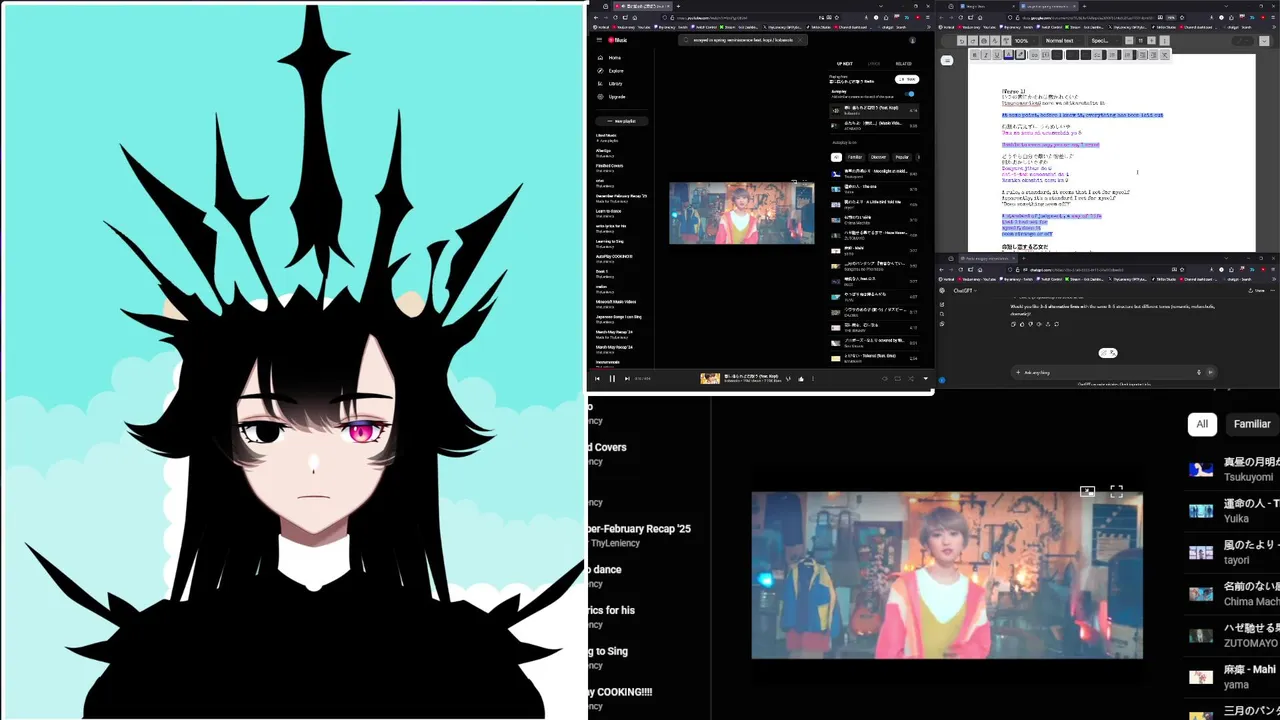Switch to the LYRICS tab
The image size is (1280, 720).
874,64
